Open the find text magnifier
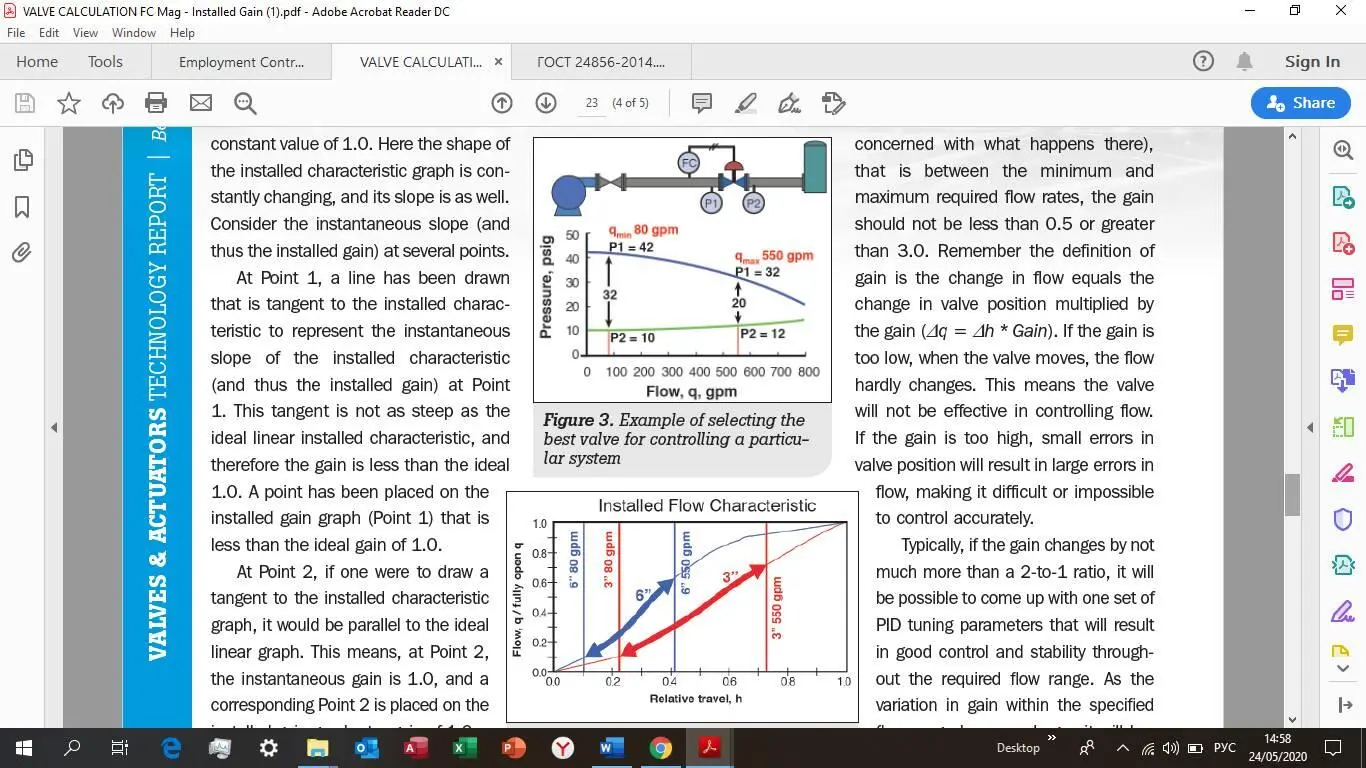Viewport: 1366px width, 768px height. click(x=245, y=103)
